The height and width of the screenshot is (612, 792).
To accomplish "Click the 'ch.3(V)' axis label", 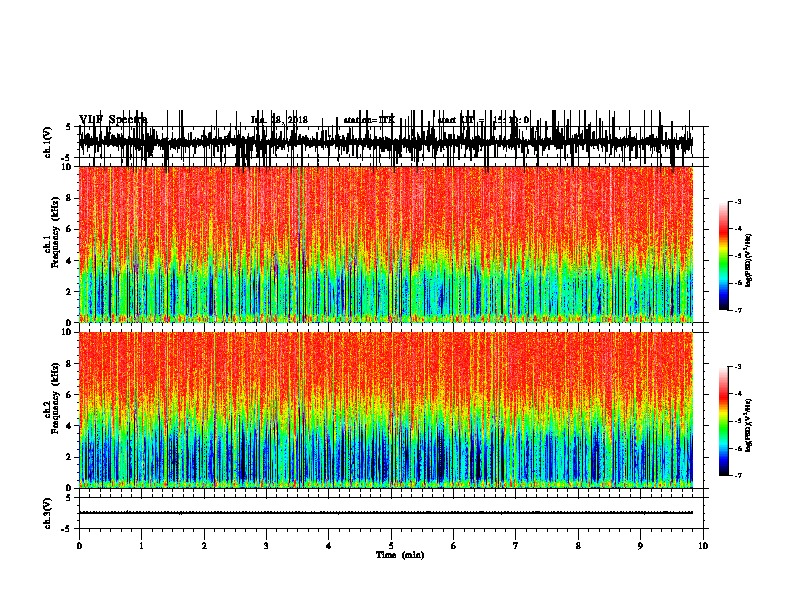I will [48, 513].
